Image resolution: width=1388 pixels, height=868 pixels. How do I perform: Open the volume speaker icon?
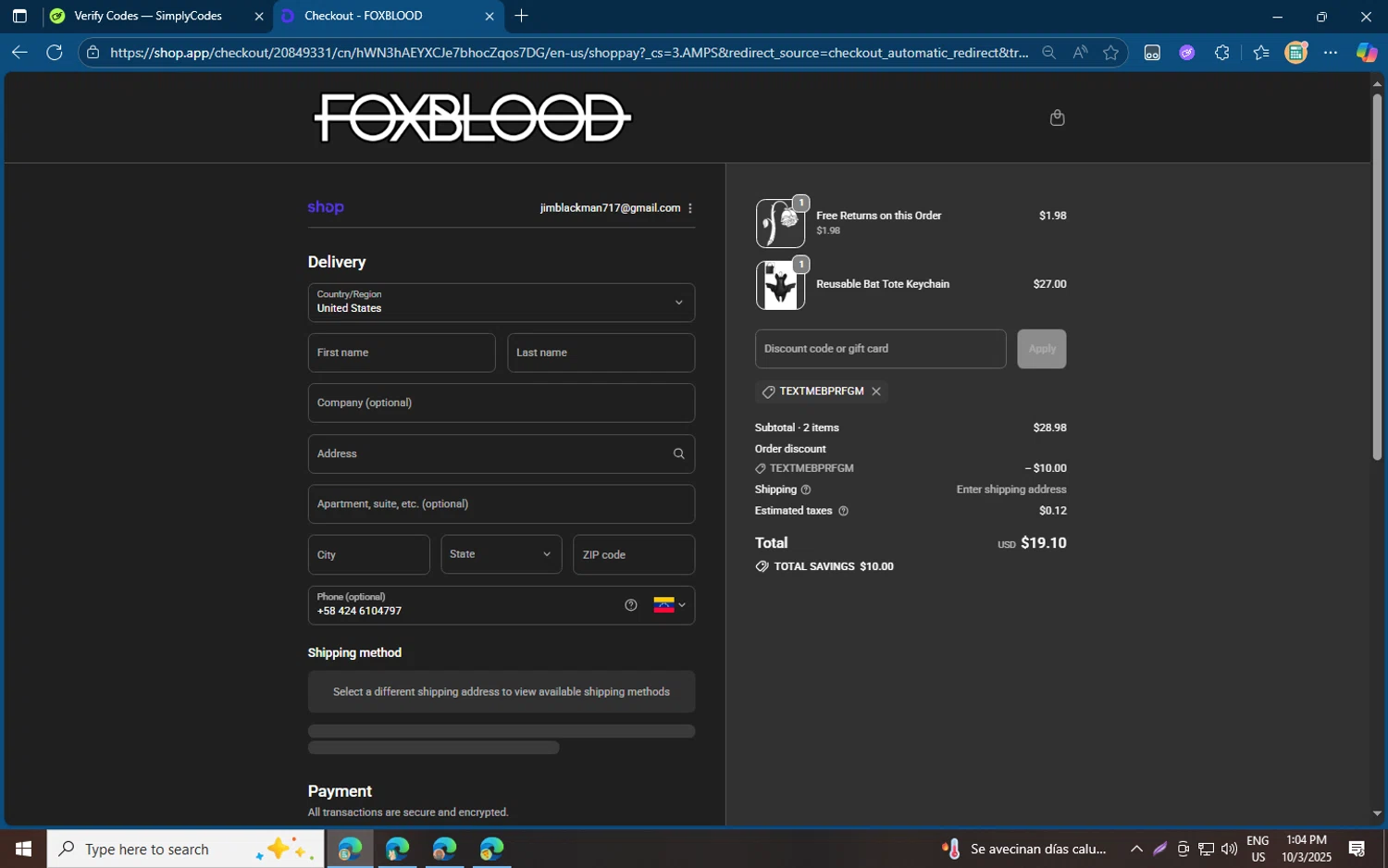1229,849
